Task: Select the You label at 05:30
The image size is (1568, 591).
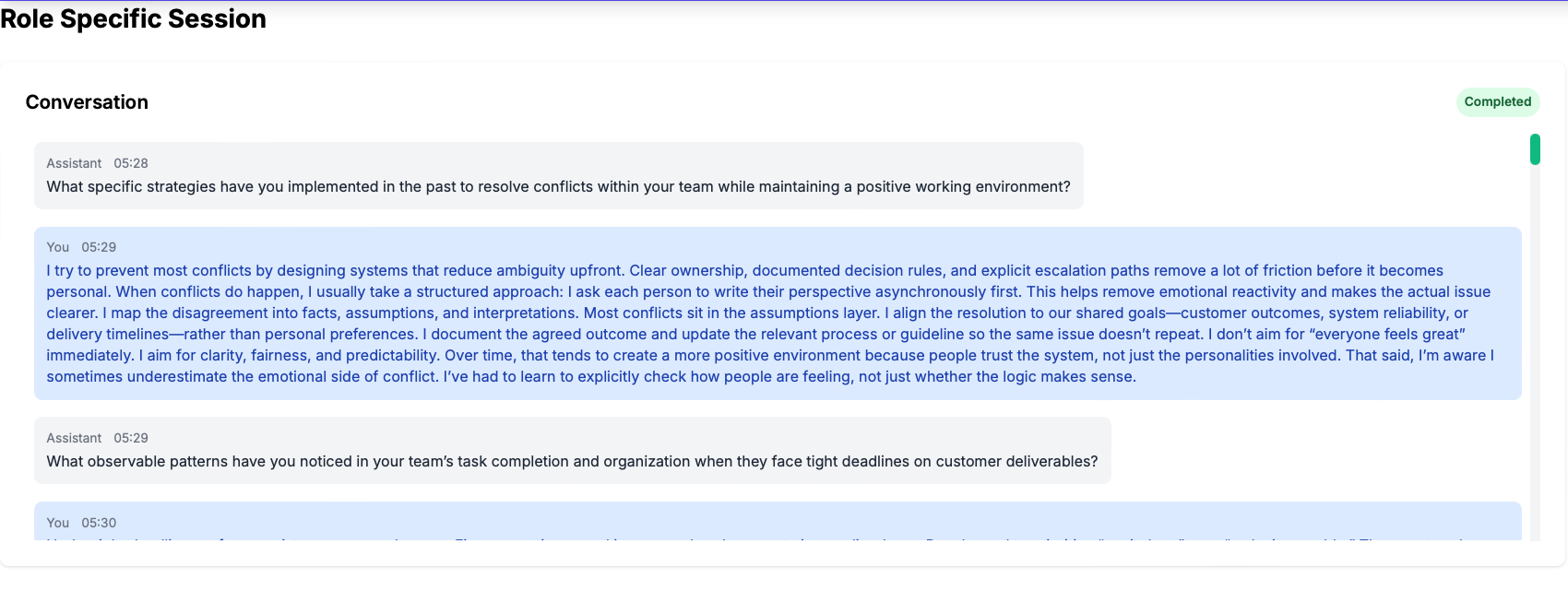Action: 58,523
